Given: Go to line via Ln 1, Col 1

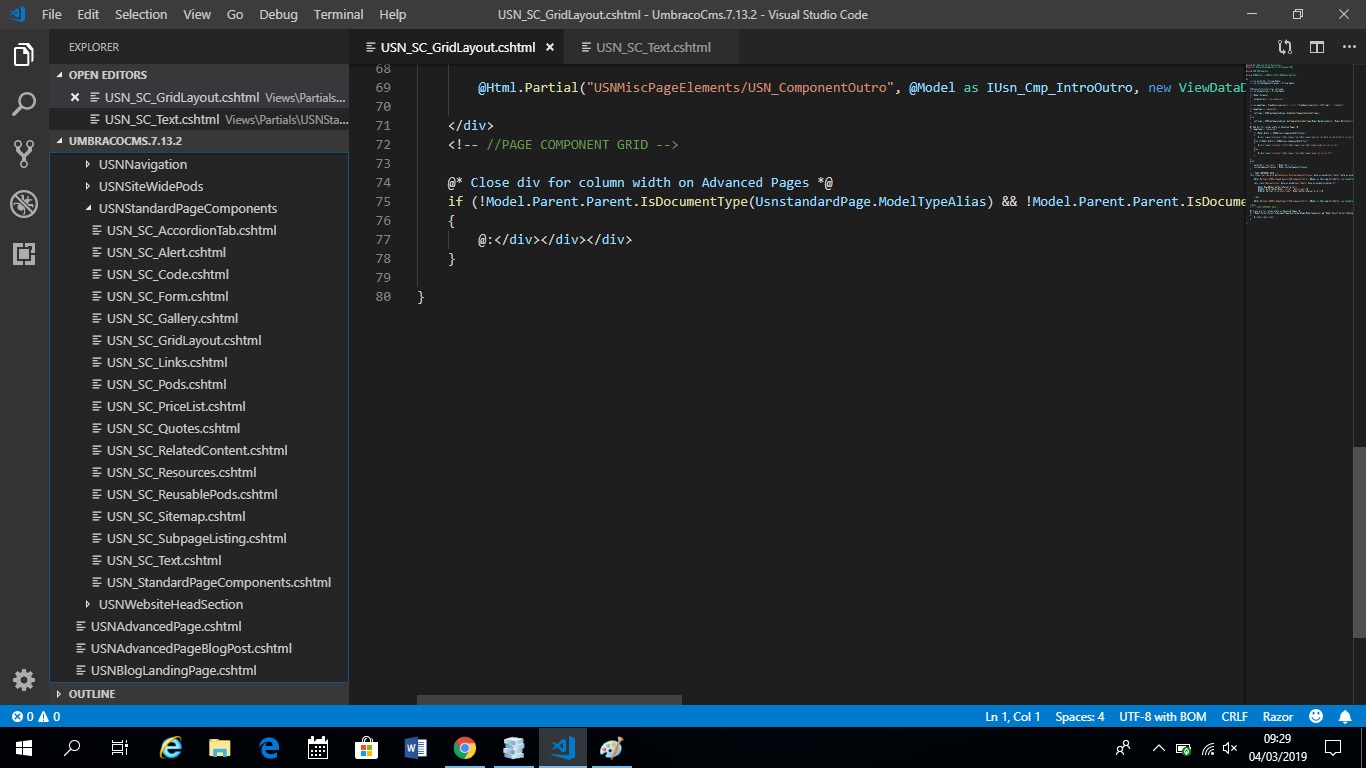Looking at the screenshot, I should pos(1013,717).
